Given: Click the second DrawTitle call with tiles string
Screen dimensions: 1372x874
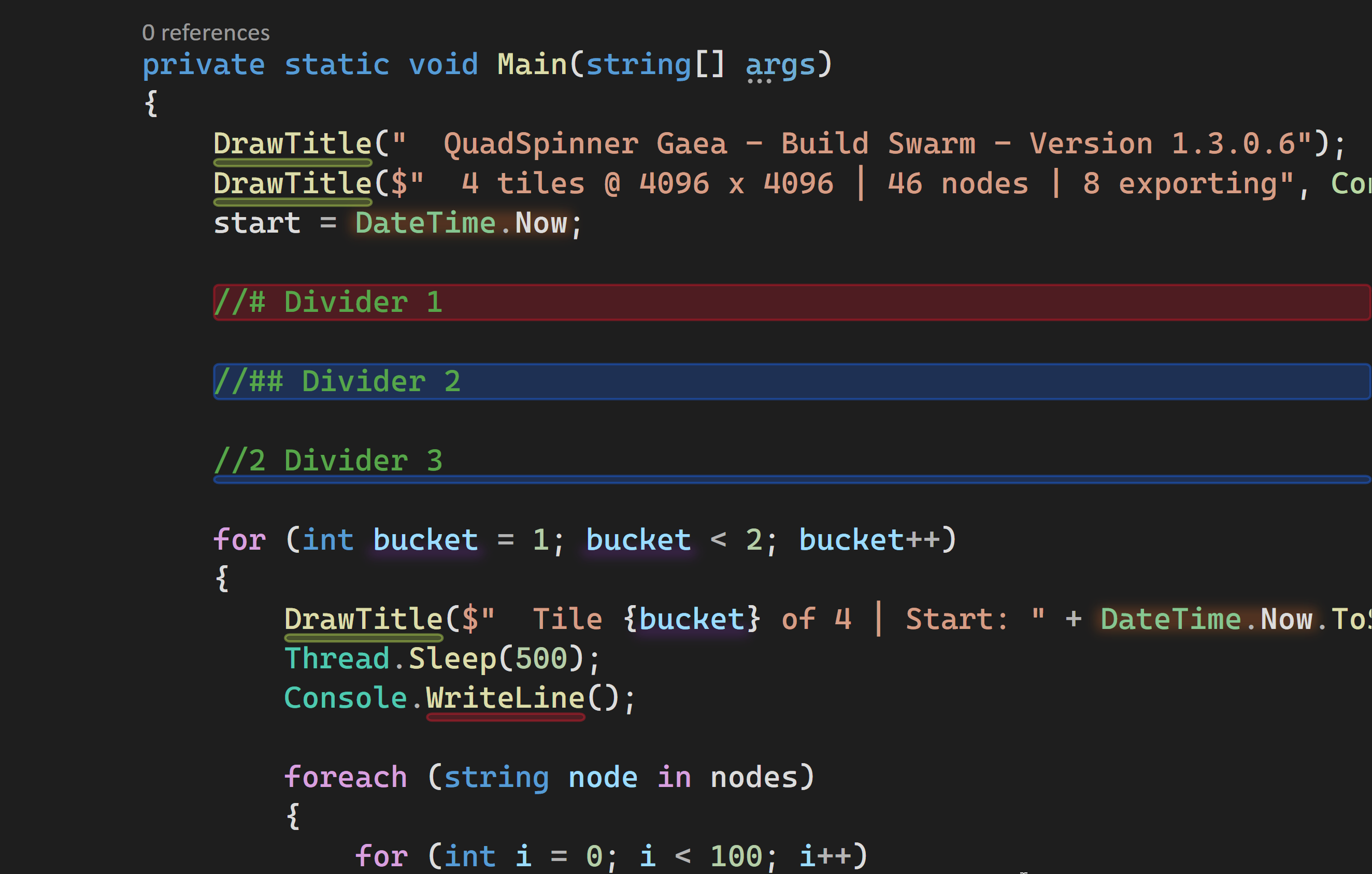Looking at the screenshot, I should click(x=292, y=183).
